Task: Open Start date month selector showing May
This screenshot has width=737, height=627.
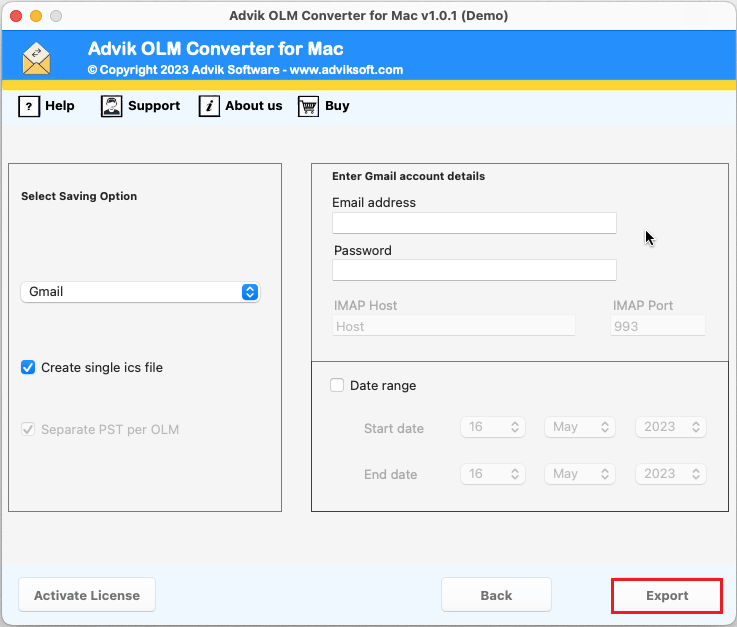Action: (580, 427)
